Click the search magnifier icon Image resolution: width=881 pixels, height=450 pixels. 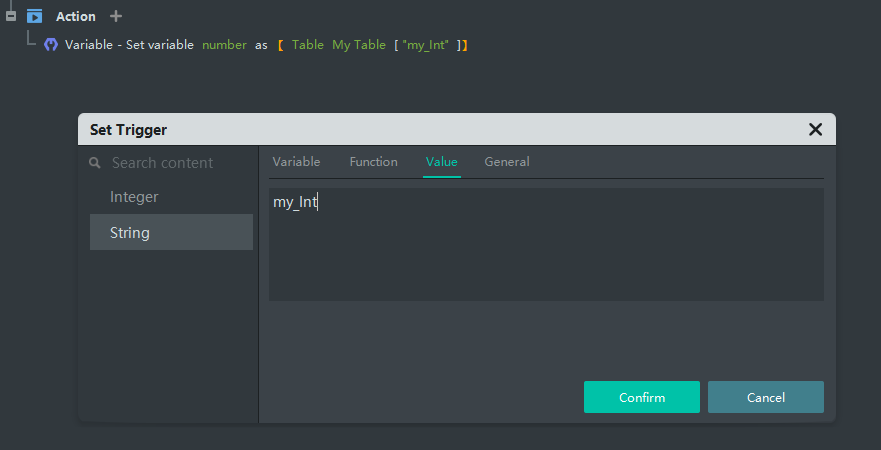pyautogui.click(x=96, y=163)
